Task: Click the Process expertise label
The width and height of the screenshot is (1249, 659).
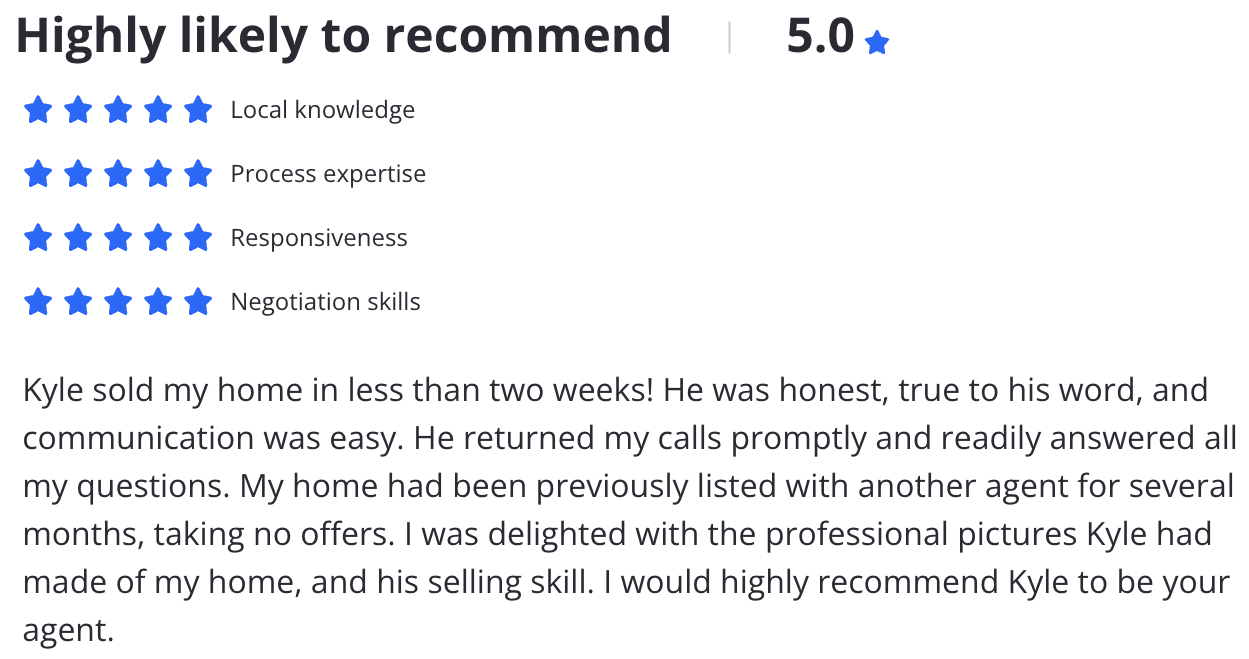Action: tap(328, 174)
